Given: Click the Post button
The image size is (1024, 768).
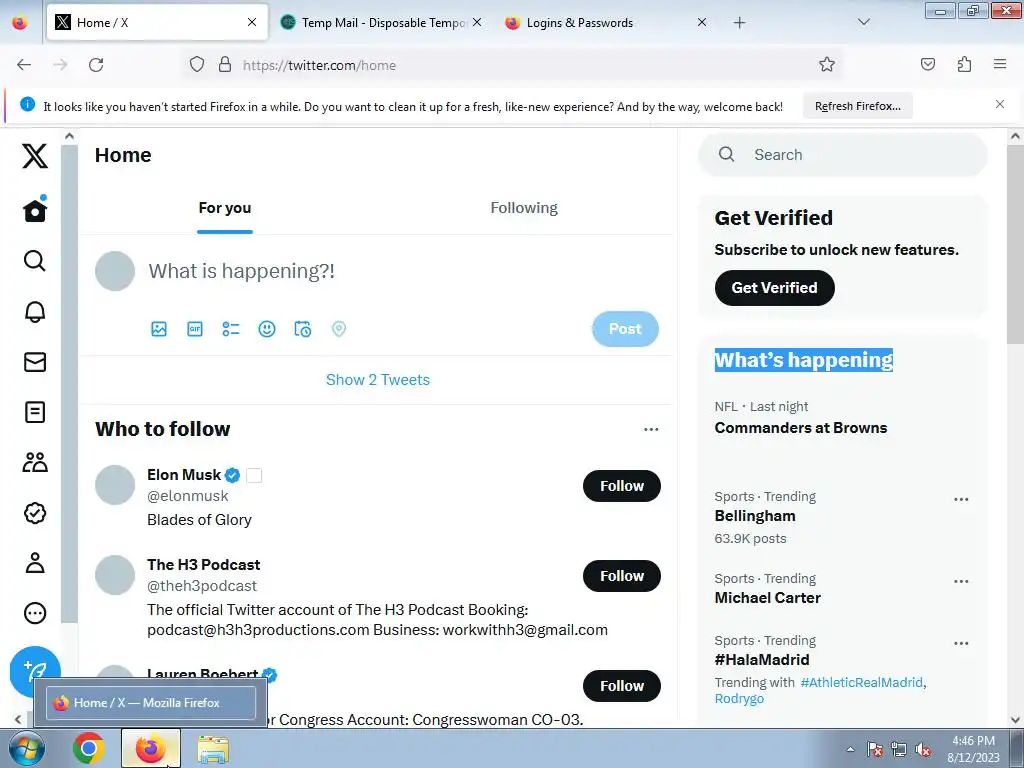Looking at the screenshot, I should (x=625, y=328).
